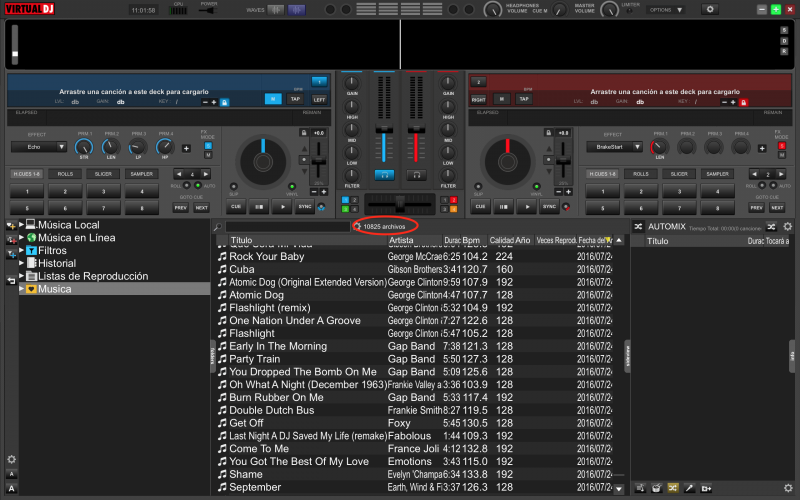
Task: Click the left deck CUE button
Action: click(x=236, y=207)
